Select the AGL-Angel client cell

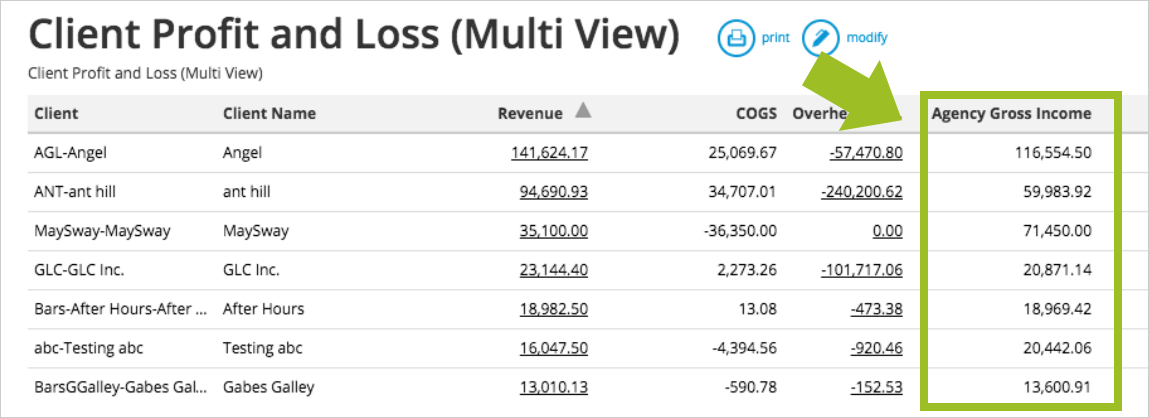point(70,153)
